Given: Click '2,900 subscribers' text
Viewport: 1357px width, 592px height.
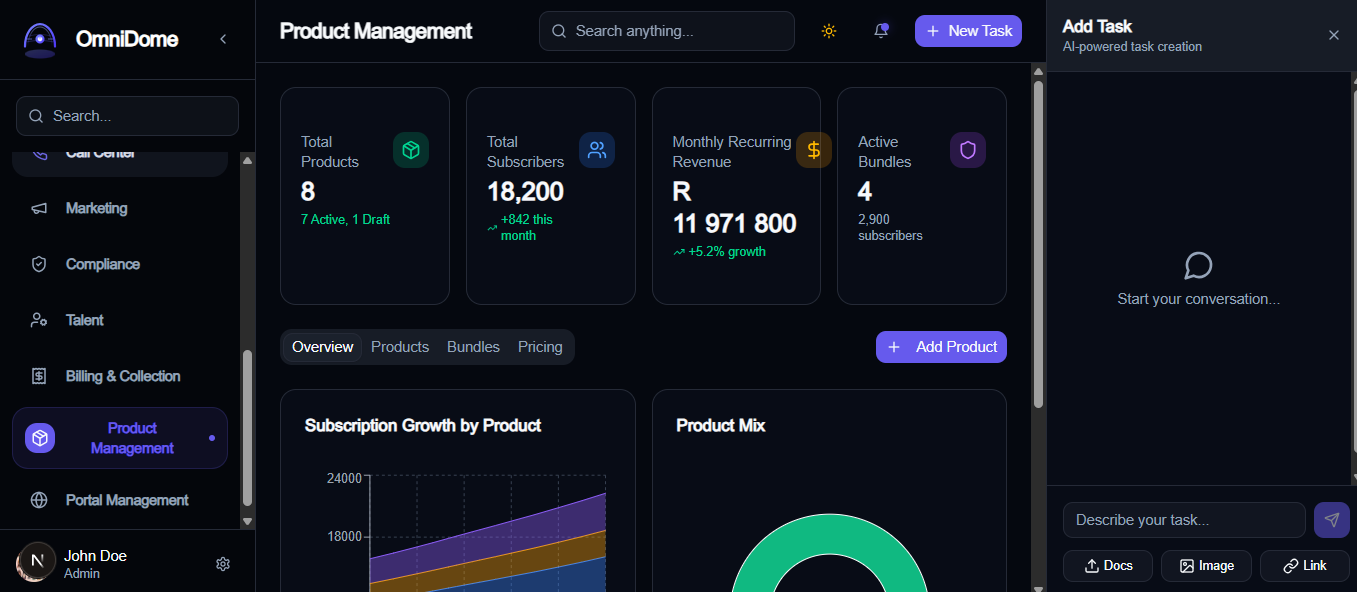Looking at the screenshot, I should [x=890, y=227].
